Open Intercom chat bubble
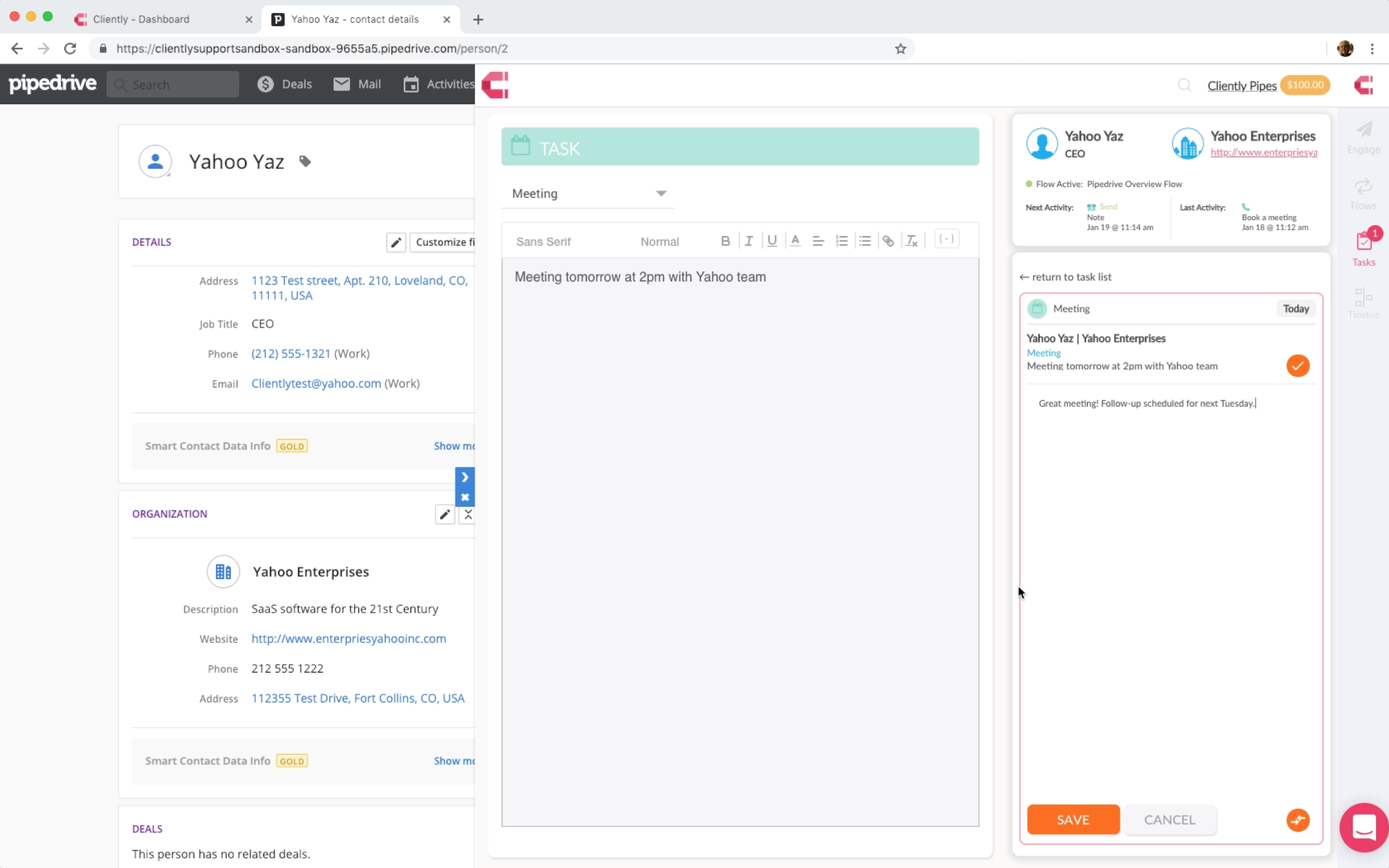The height and width of the screenshot is (868, 1389). [1363, 827]
